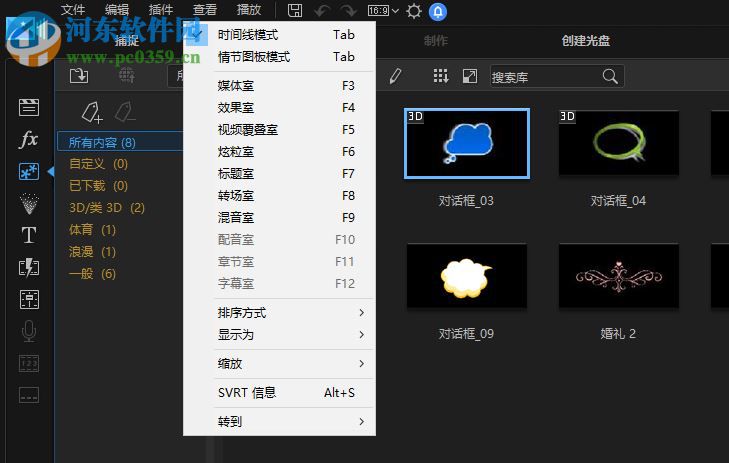Screen dimensions: 729x463
Task: Select the 对话框_09 yellow cloud thumbnail
Action: (467, 276)
